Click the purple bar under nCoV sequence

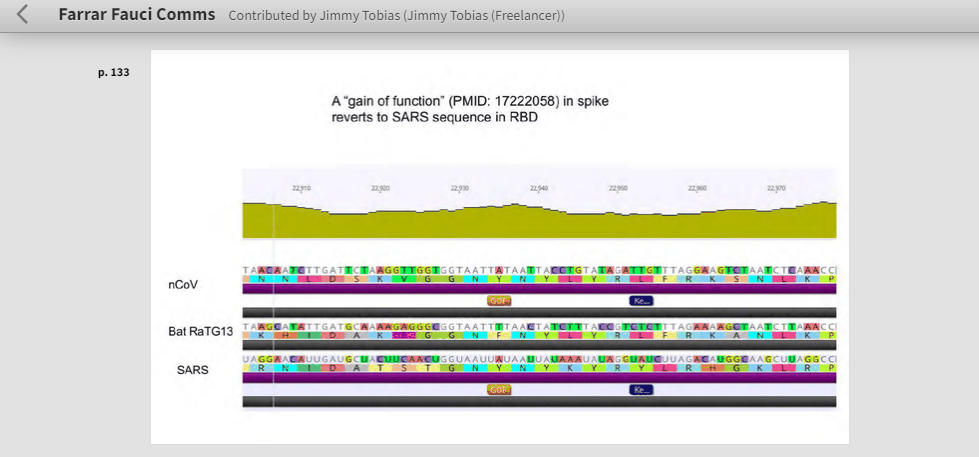point(539,289)
